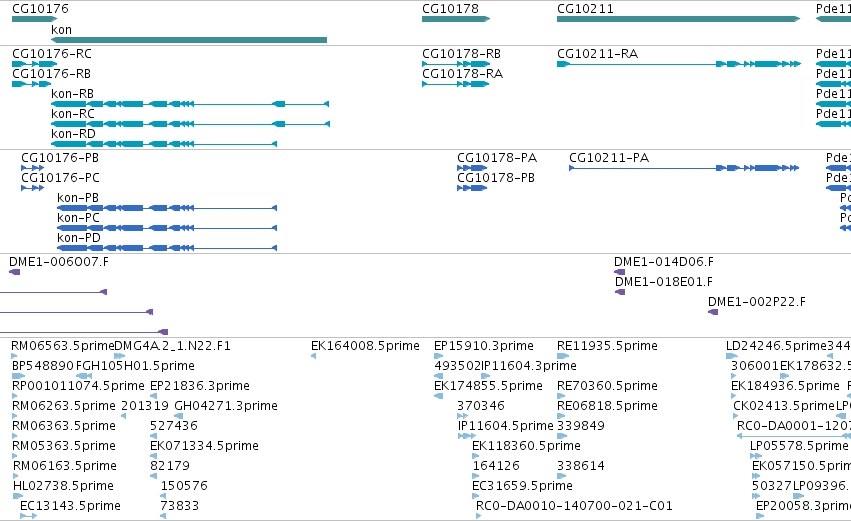Select the kon-PB protein label
851x521 pixels.
(78, 198)
